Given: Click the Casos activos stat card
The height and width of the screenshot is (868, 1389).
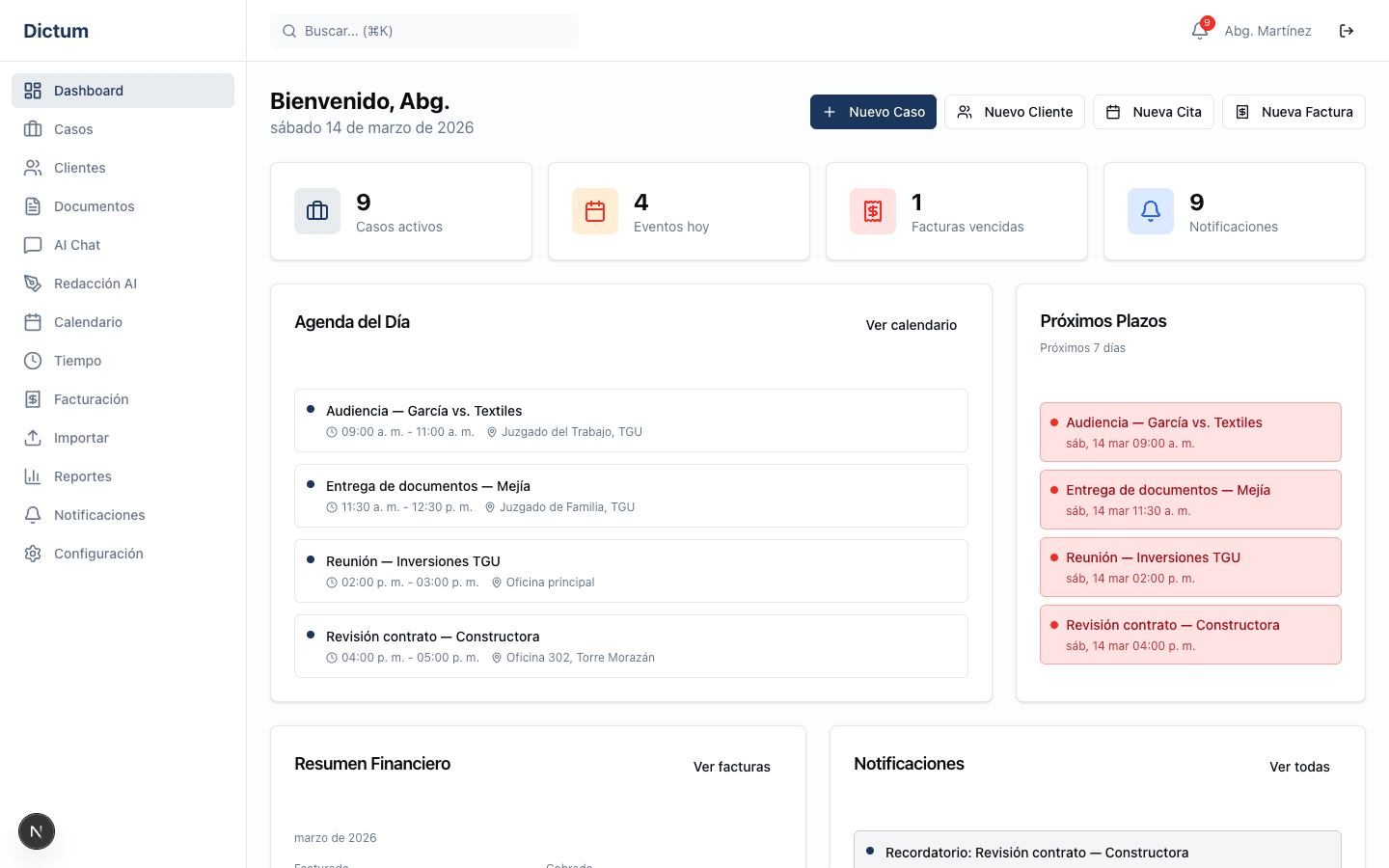Looking at the screenshot, I should click(x=401, y=211).
